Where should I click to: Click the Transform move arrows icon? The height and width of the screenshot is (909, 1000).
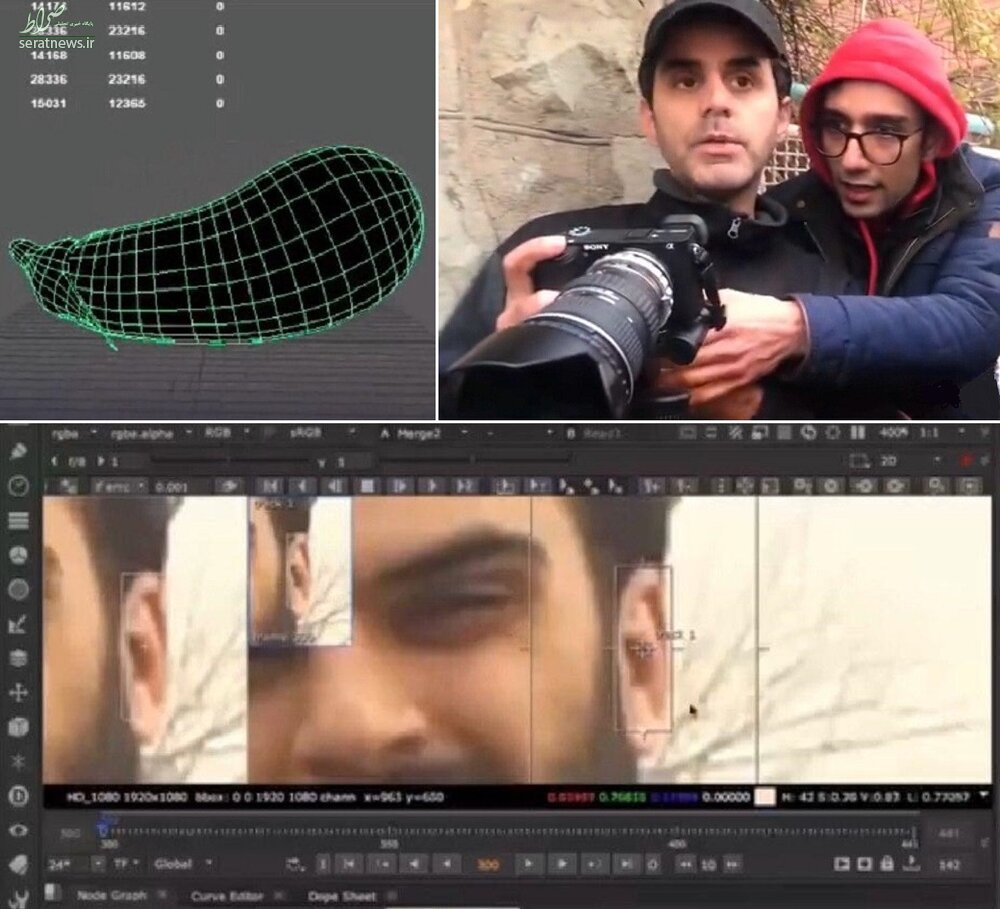point(18,692)
